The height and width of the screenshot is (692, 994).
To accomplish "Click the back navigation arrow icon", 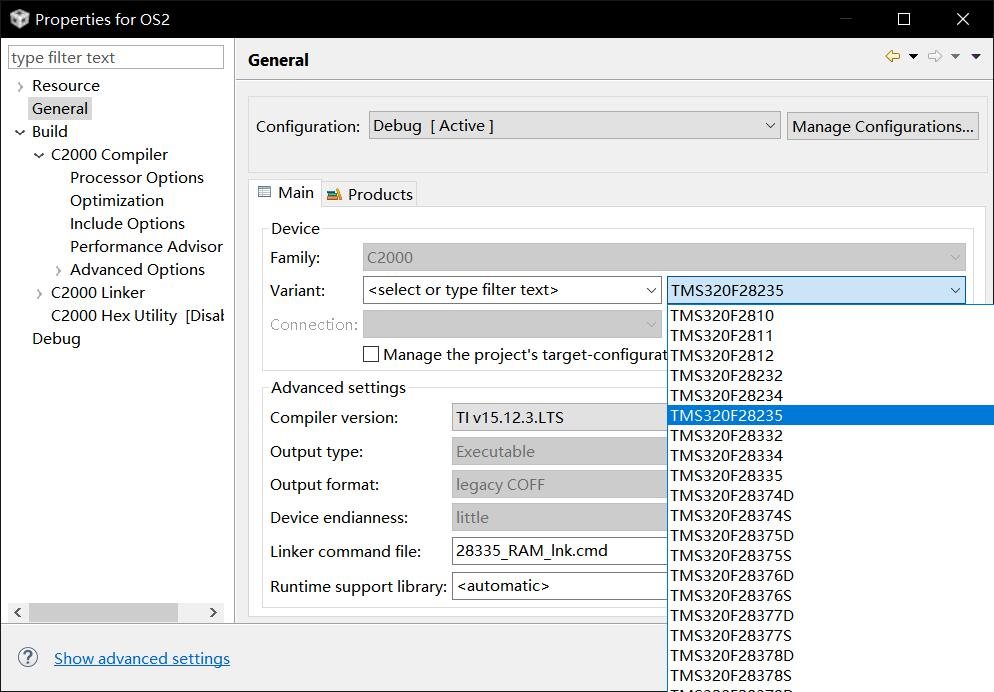I will pyautogui.click(x=892, y=57).
